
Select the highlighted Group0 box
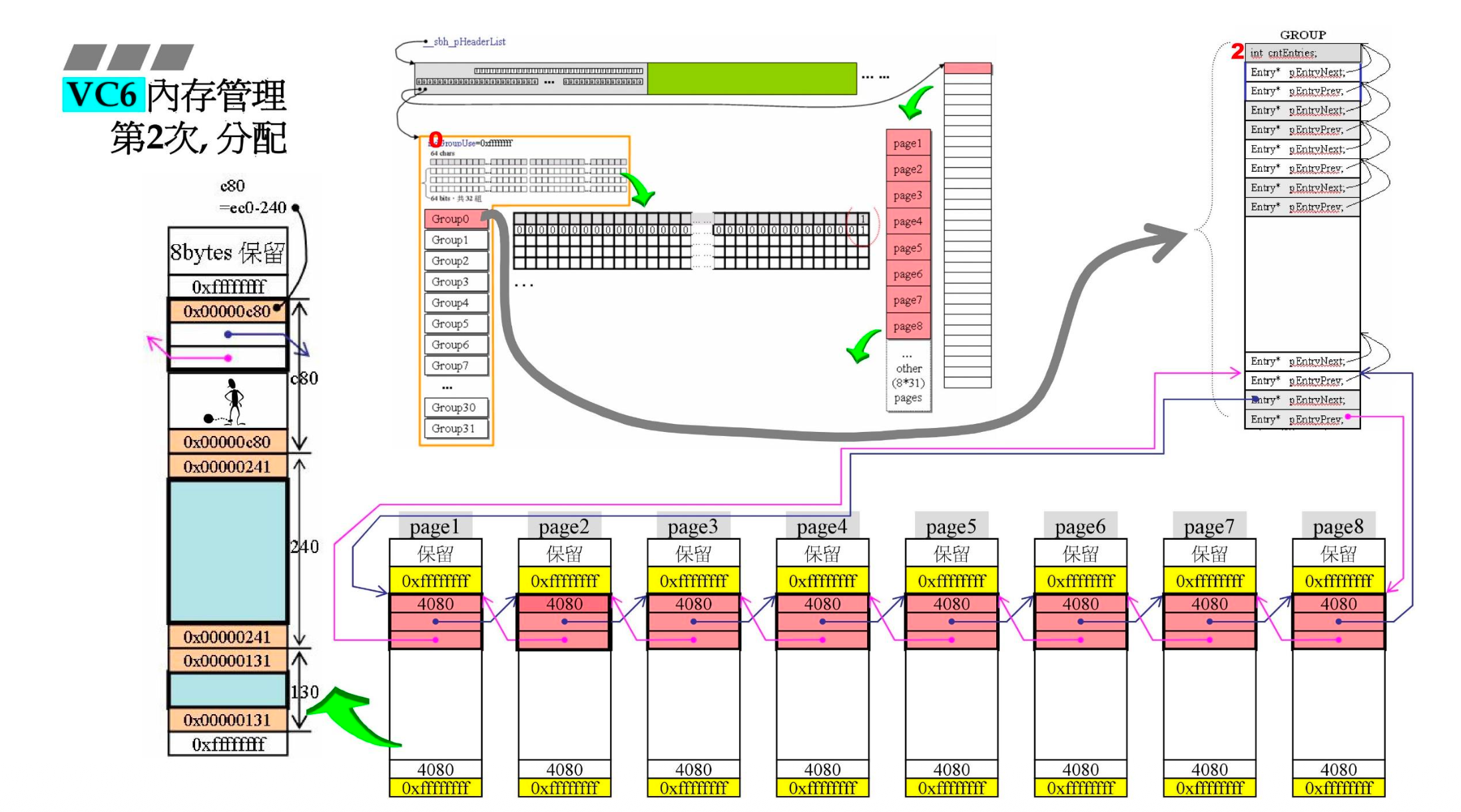tap(456, 219)
